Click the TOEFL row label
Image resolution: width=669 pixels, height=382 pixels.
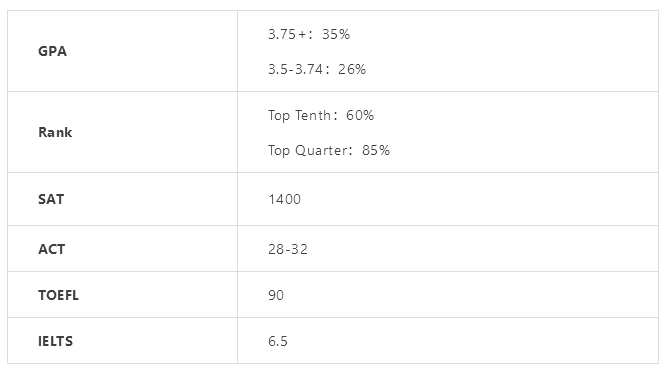pos(58,295)
